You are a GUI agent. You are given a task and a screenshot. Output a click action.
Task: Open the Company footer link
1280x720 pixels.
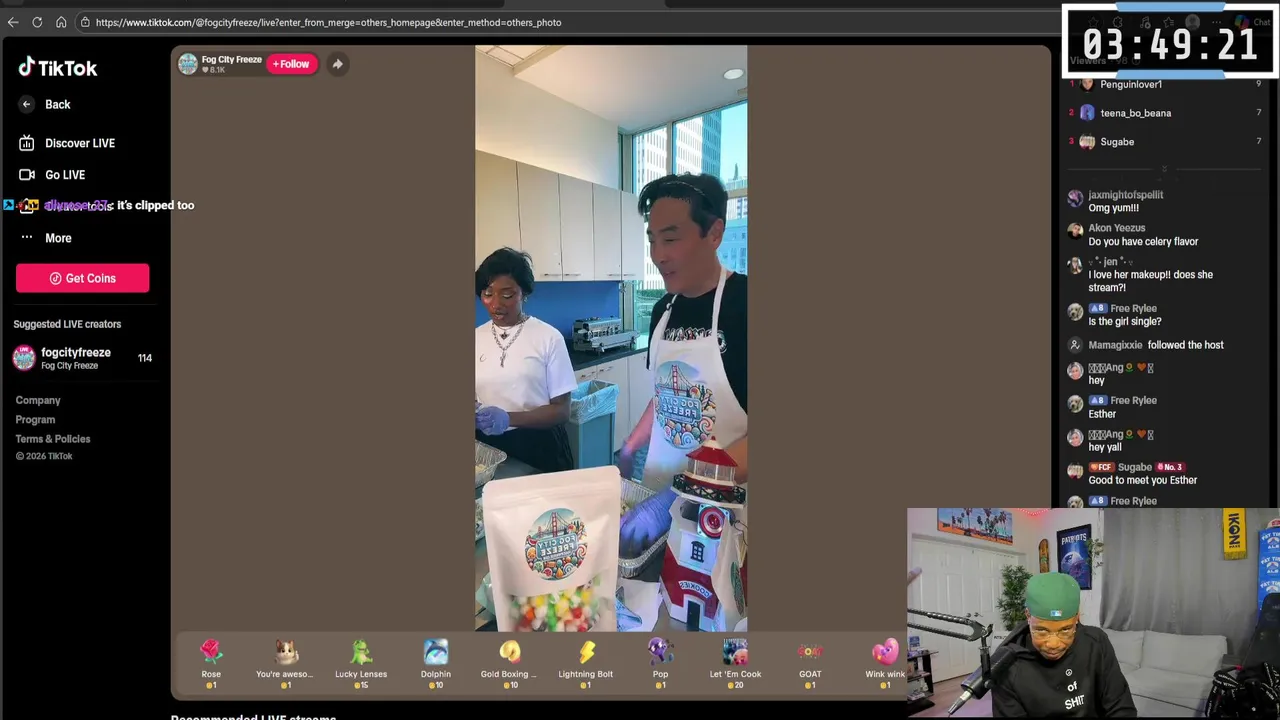(38, 400)
